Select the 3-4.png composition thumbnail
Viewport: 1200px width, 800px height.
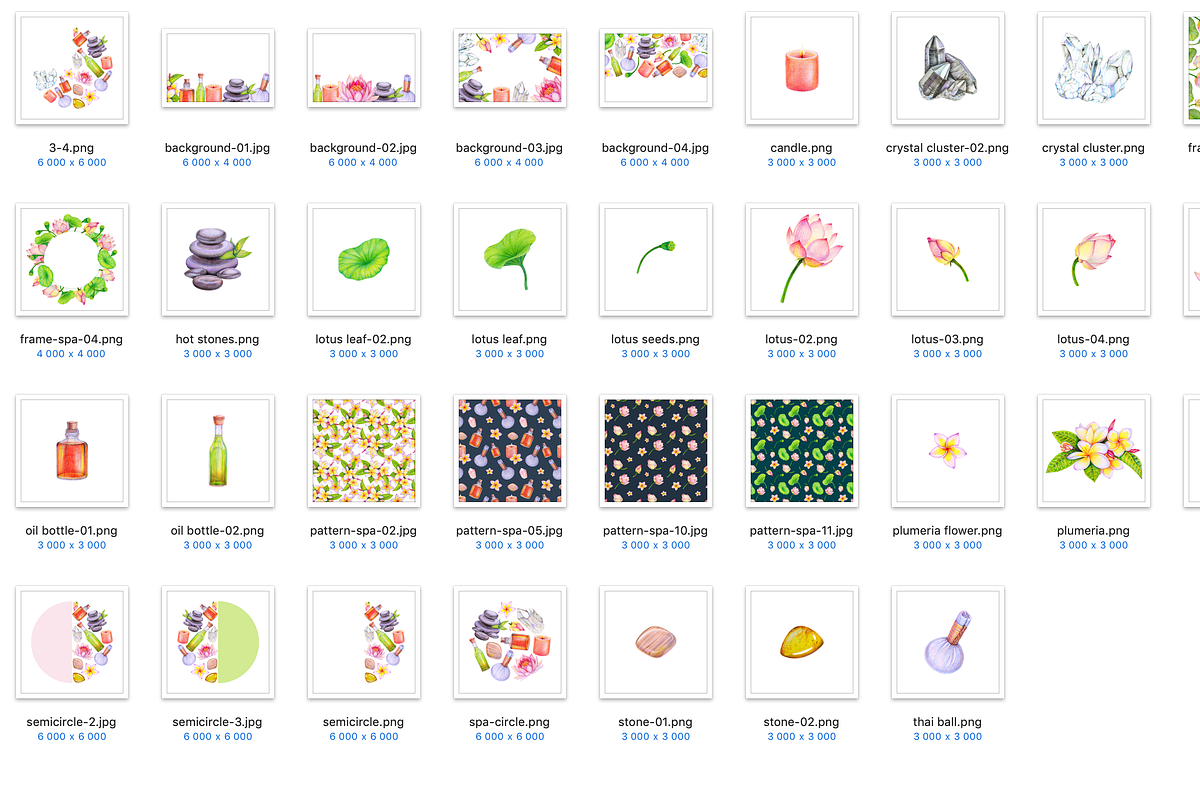72,68
